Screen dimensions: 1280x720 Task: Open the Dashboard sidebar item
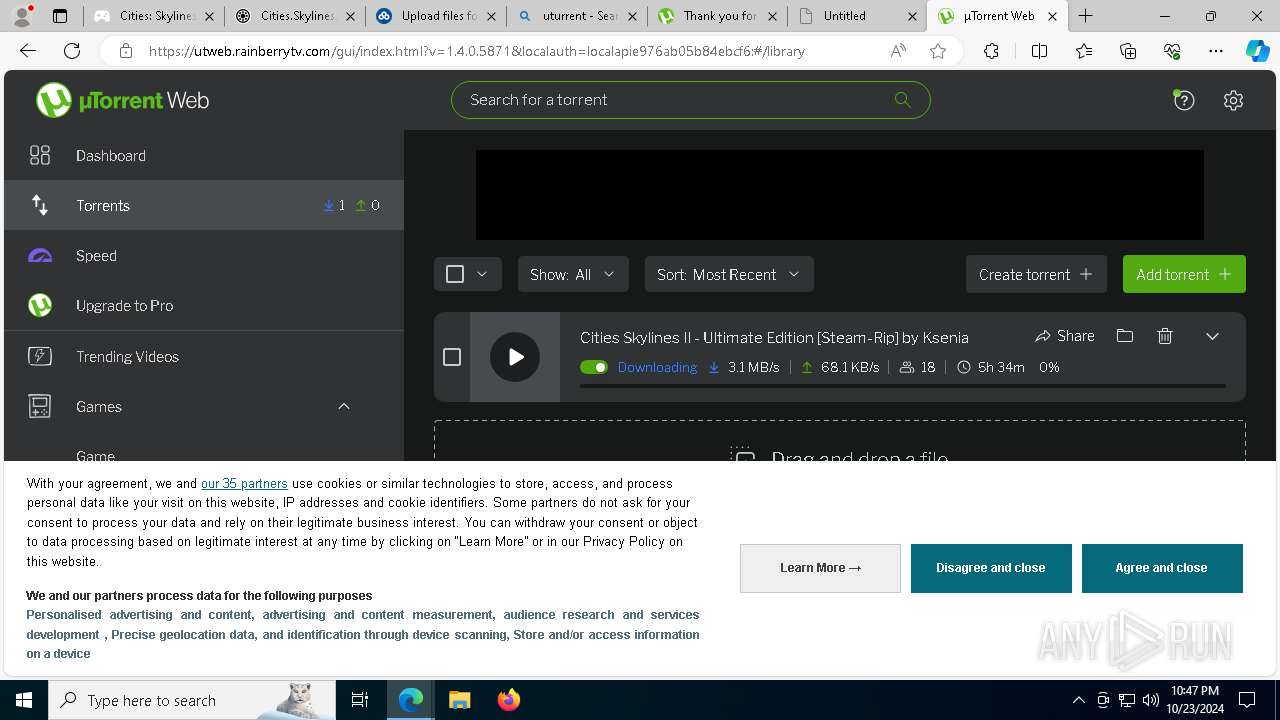[x=204, y=155]
